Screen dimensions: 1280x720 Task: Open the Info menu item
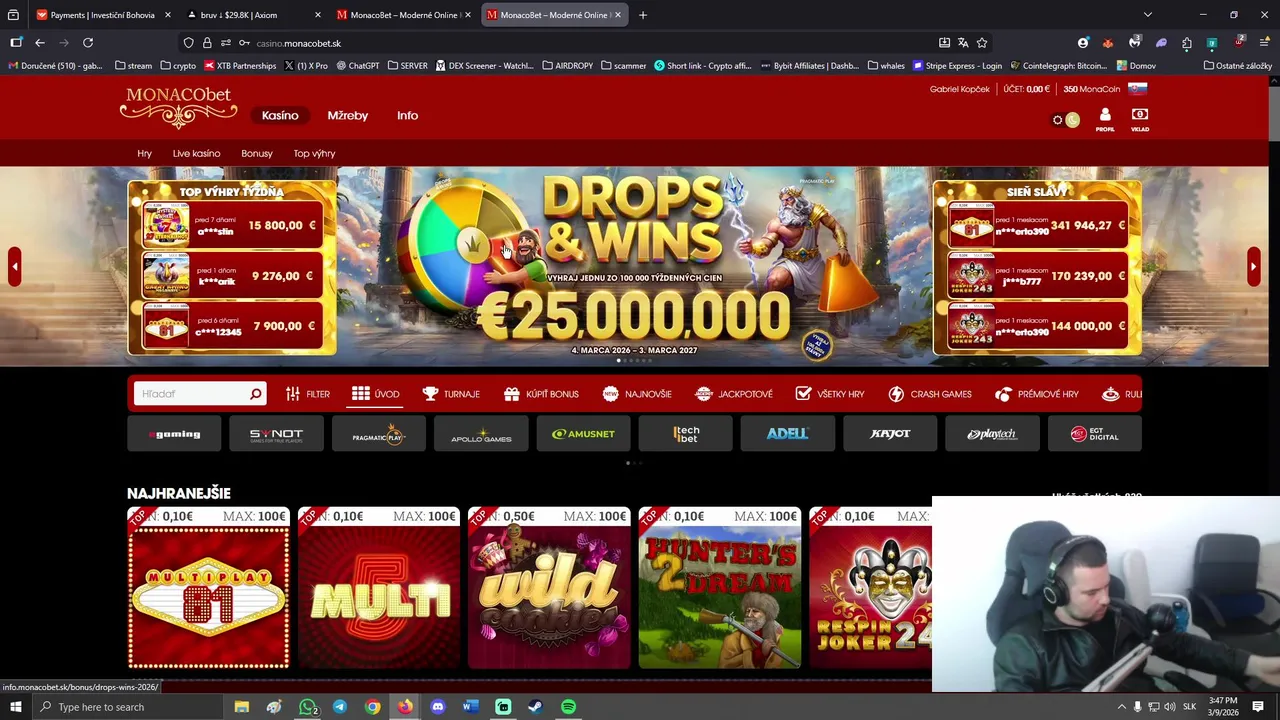click(407, 116)
